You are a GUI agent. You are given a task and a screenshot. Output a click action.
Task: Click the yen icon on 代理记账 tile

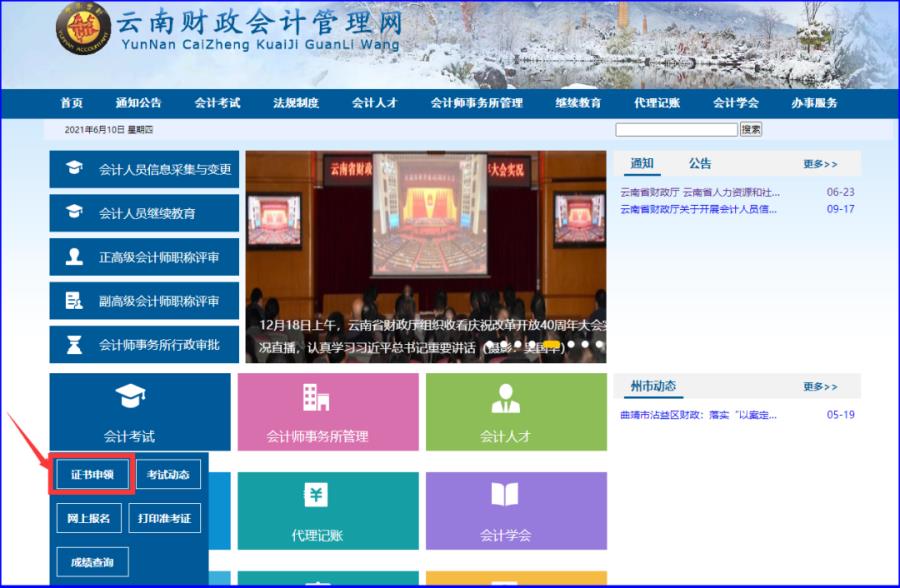pyautogui.click(x=316, y=495)
